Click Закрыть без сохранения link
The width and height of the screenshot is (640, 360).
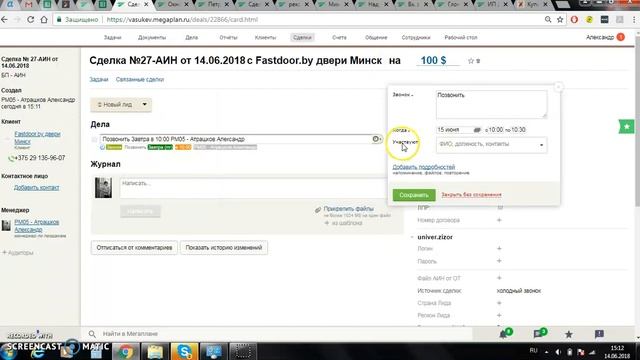(471, 195)
